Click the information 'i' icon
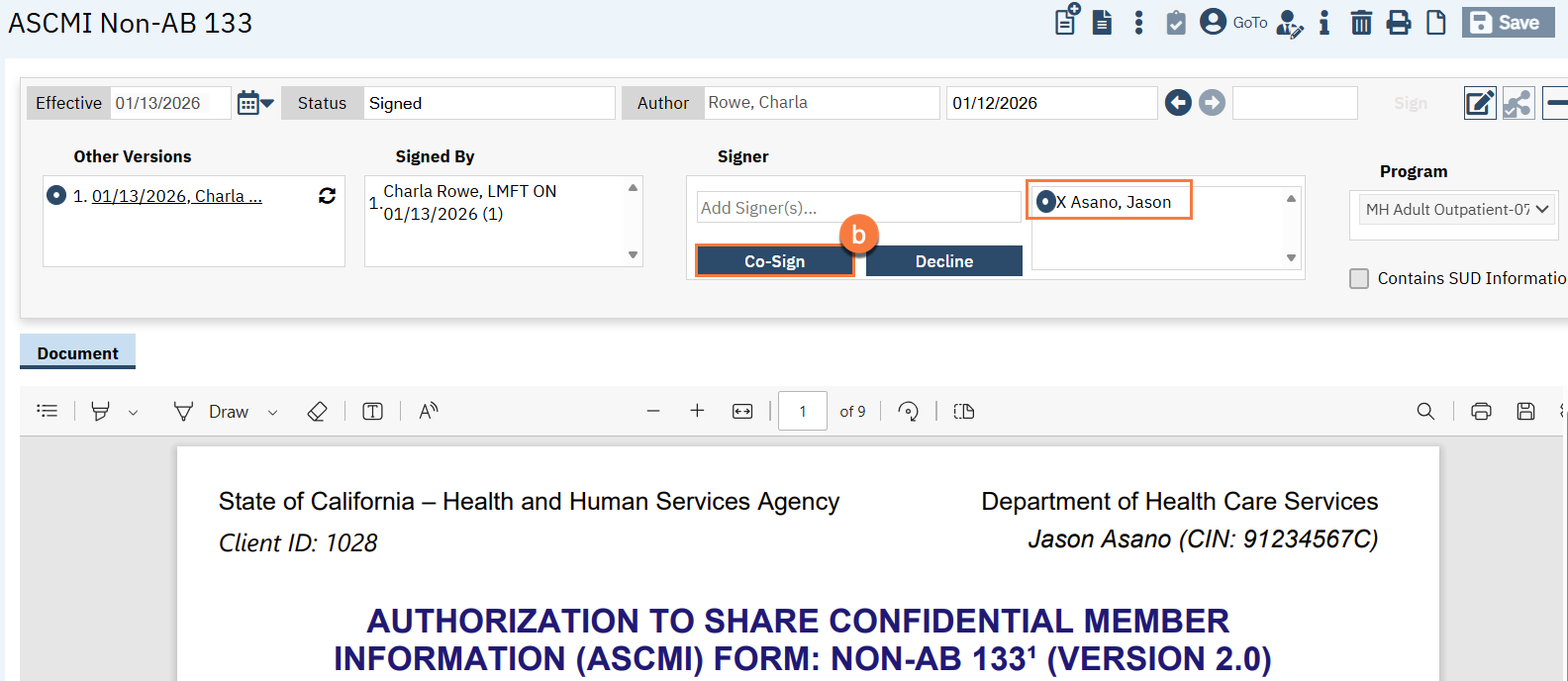The width and height of the screenshot is (1568, 681). [x=1324, y=23]
